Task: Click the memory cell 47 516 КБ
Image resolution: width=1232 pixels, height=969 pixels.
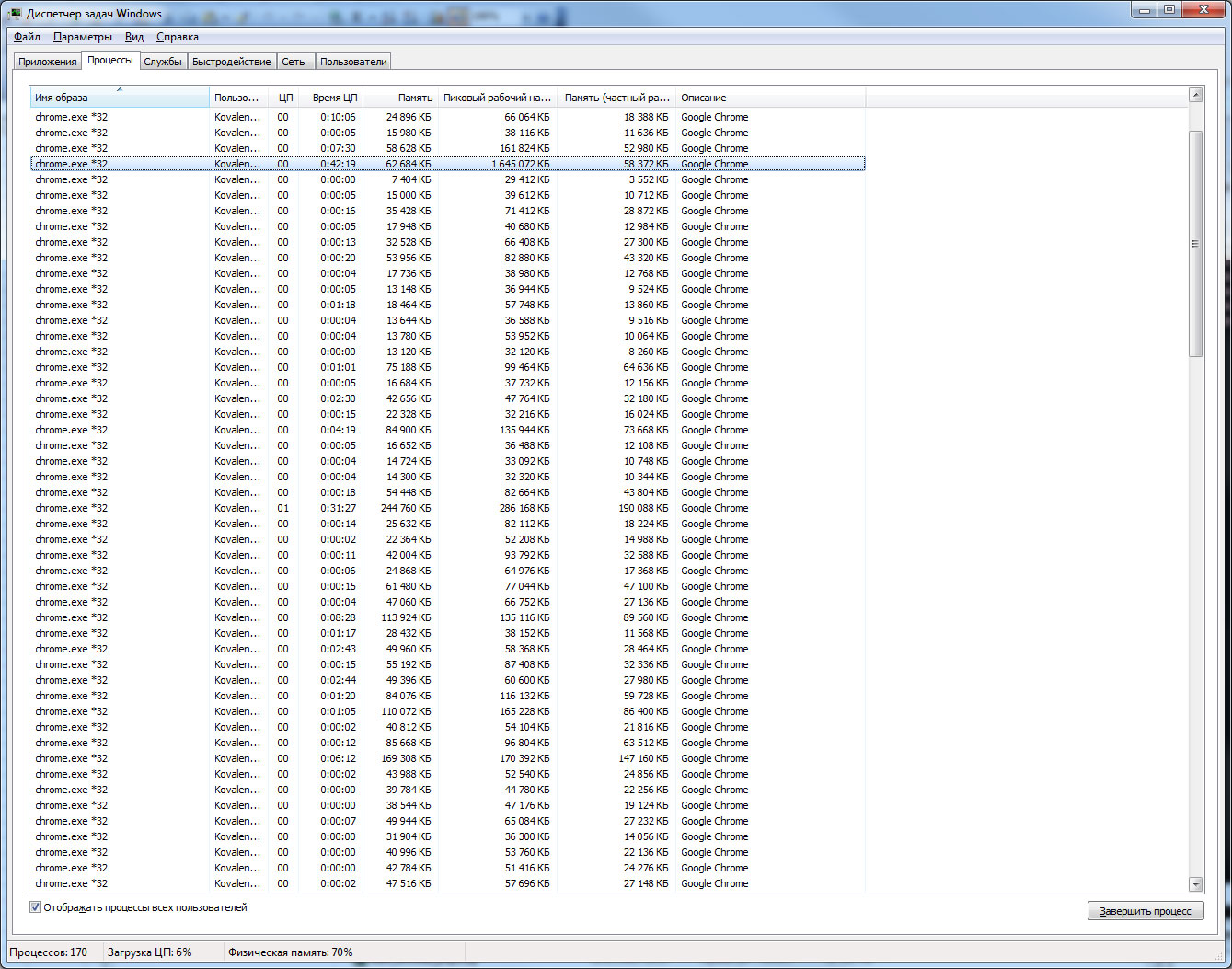Action: [409, 883]
